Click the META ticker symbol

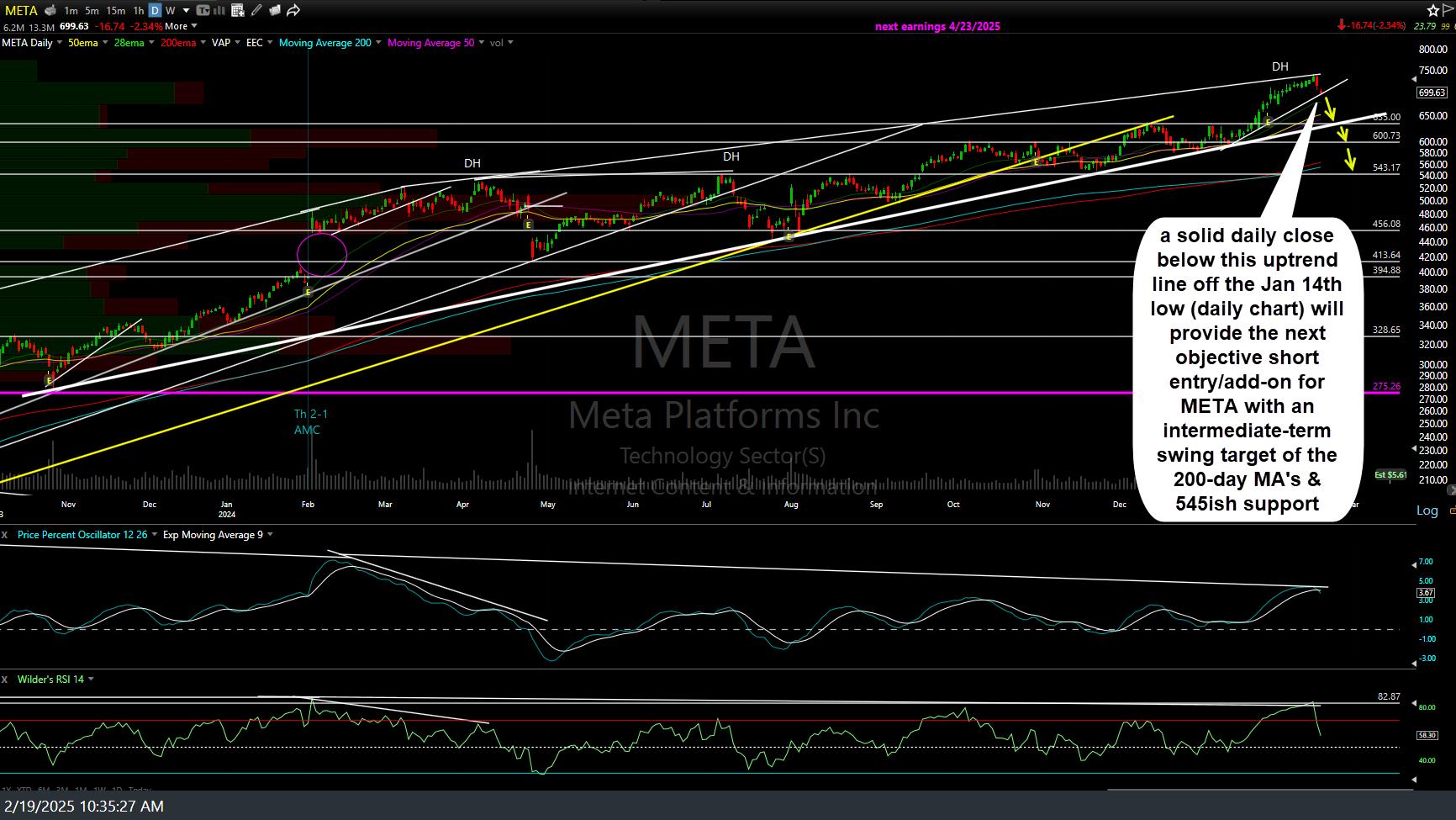[21, 11]
